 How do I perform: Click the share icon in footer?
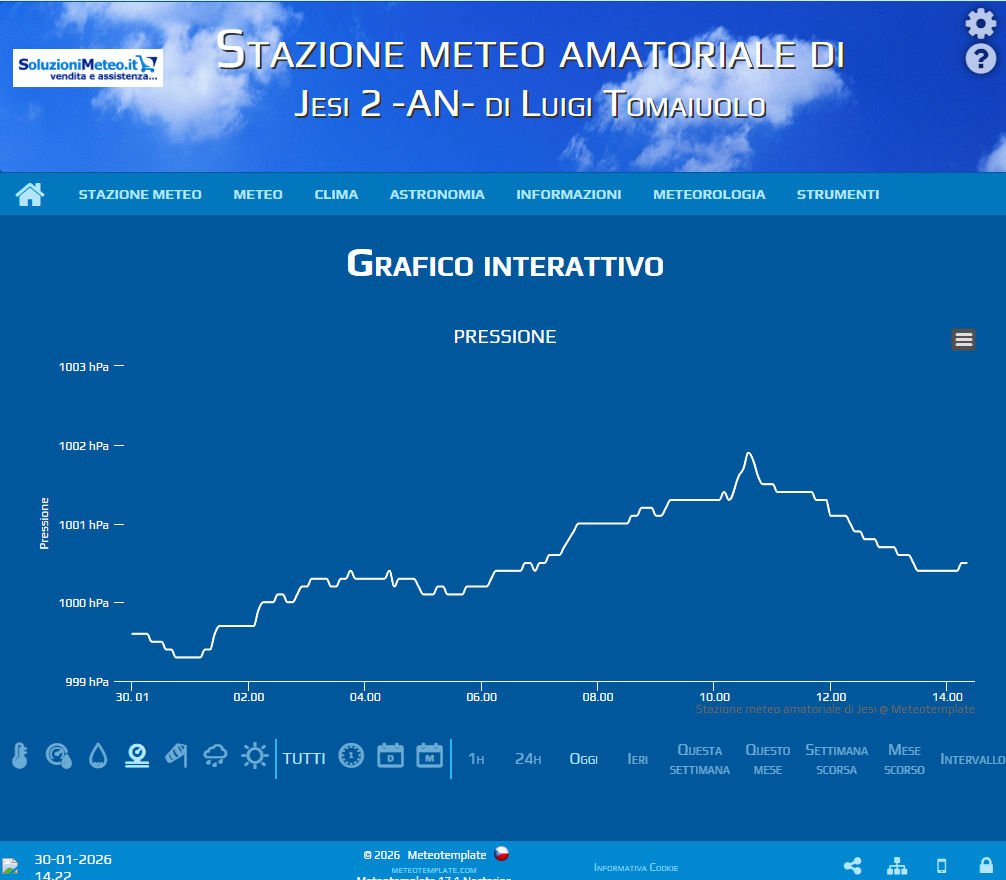pos(853,866)
